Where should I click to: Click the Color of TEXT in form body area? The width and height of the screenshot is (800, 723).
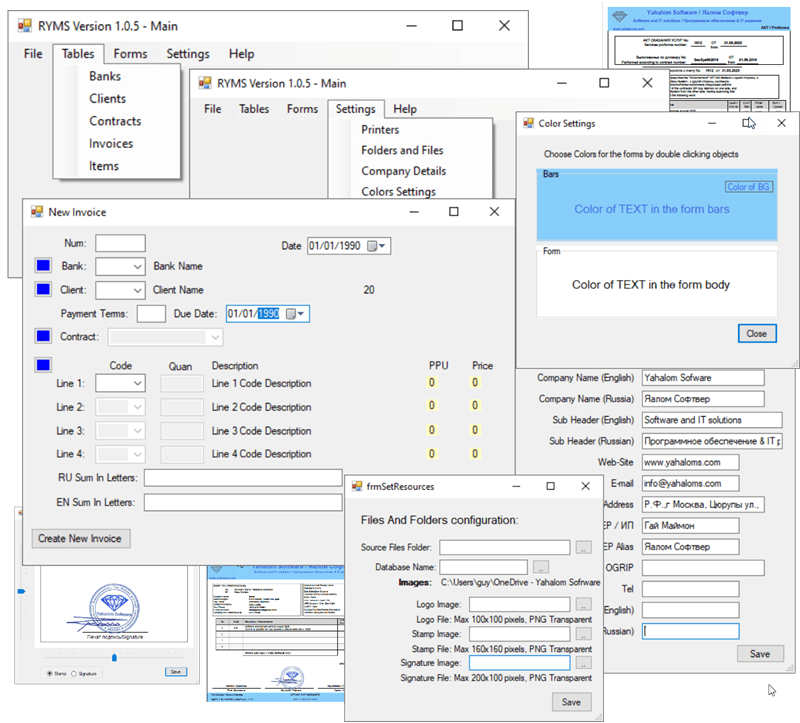tap(651, 284)
